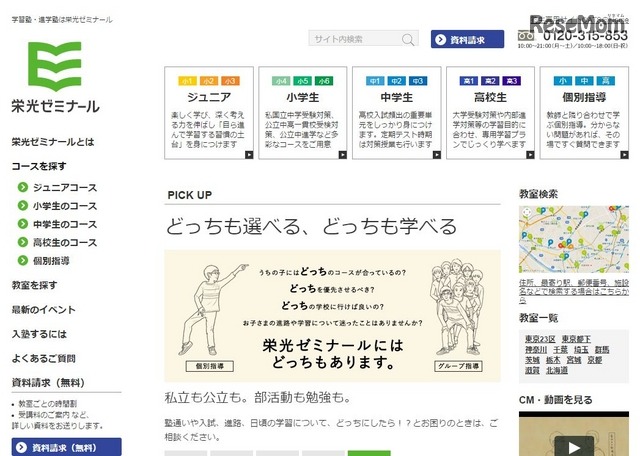The width and height of the screenshot is (640, 456).
Task: Click green arrow icon beside 高校生のコース
Action: point(23,242)
